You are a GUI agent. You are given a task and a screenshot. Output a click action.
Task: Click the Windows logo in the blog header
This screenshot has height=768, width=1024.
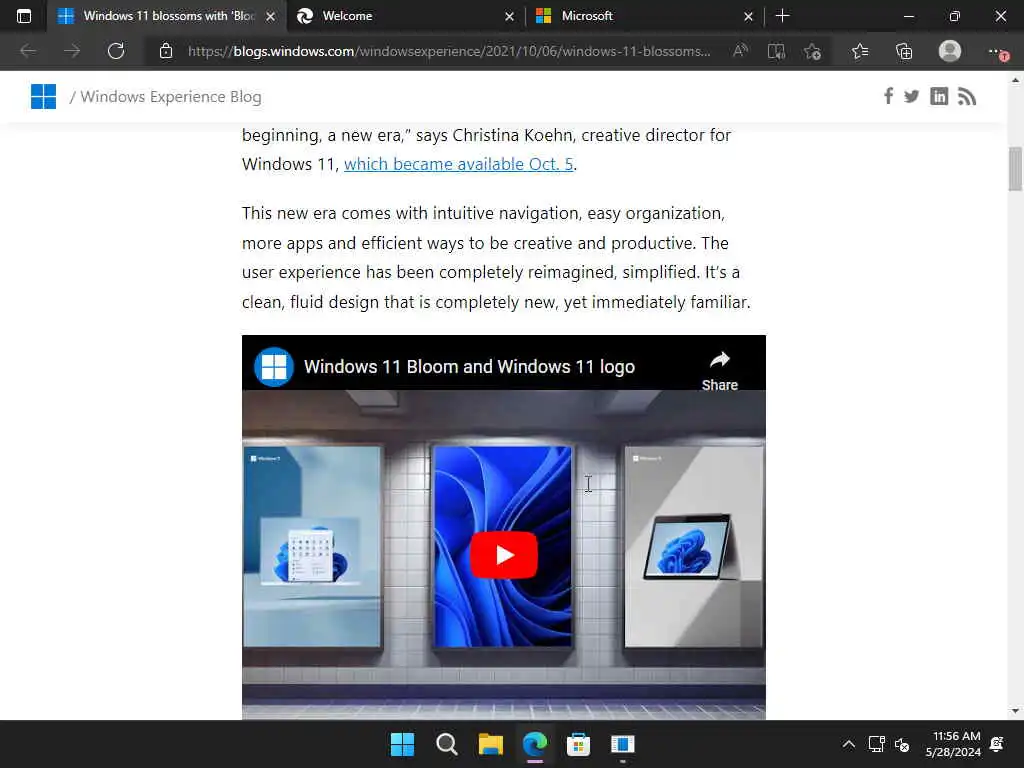click(x=44, y=97)
